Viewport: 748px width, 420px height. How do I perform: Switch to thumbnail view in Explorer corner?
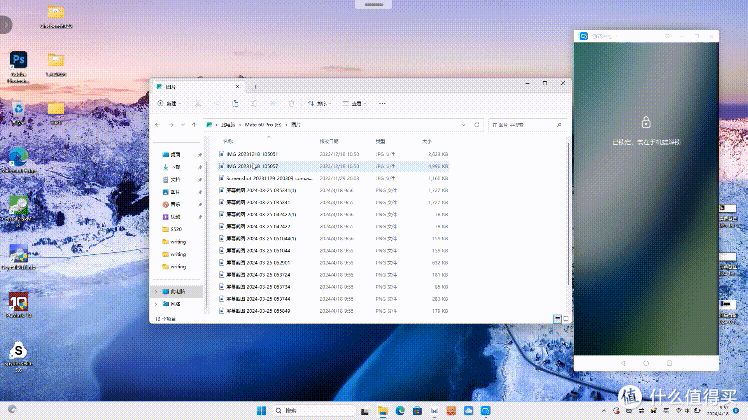[x=568, y=317]
